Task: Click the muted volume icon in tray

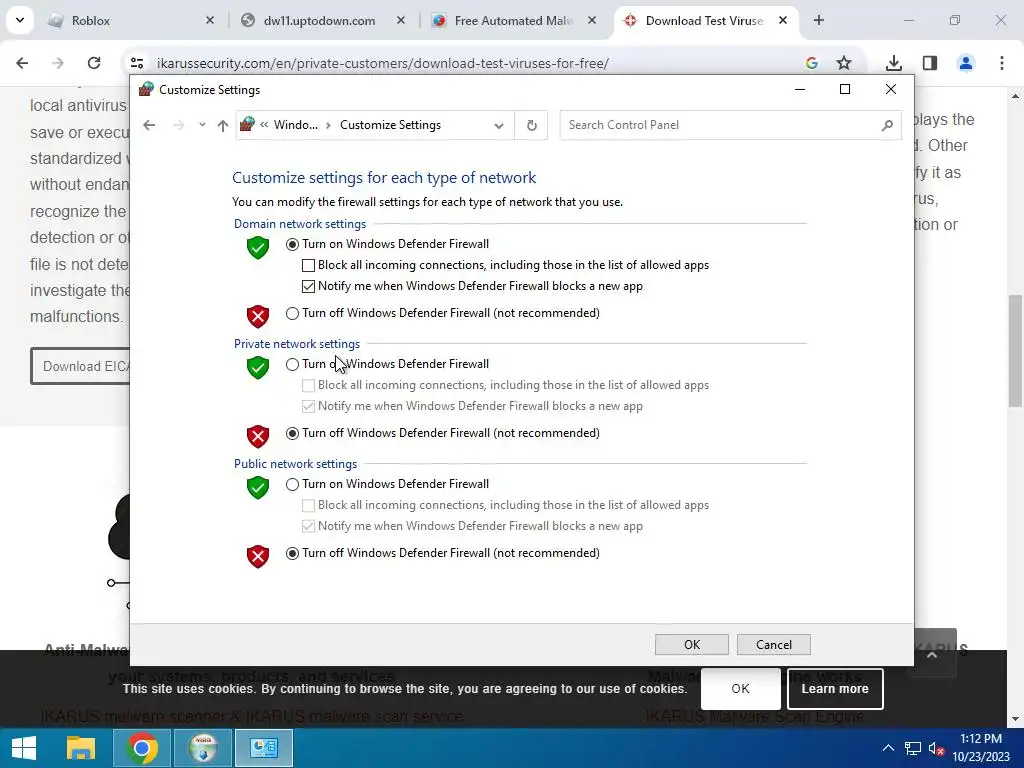Action: tap(936, 748)
